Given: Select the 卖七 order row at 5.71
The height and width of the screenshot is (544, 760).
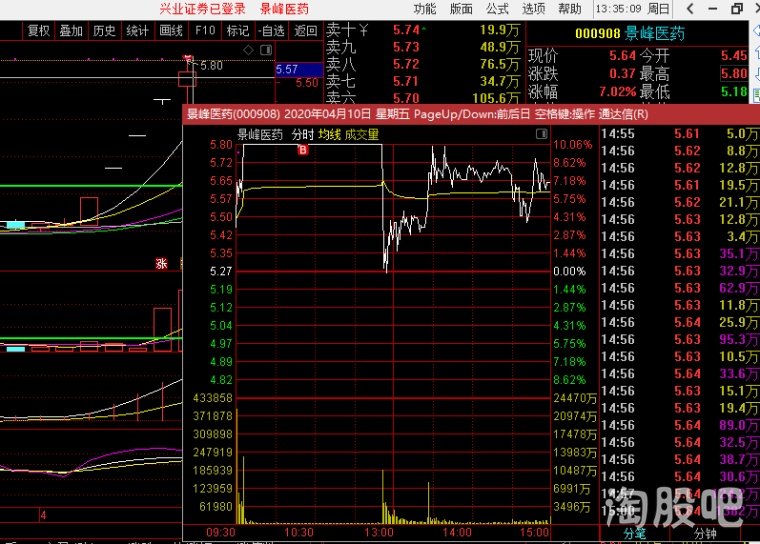Looking at the screenshot, I should point(423,81).
